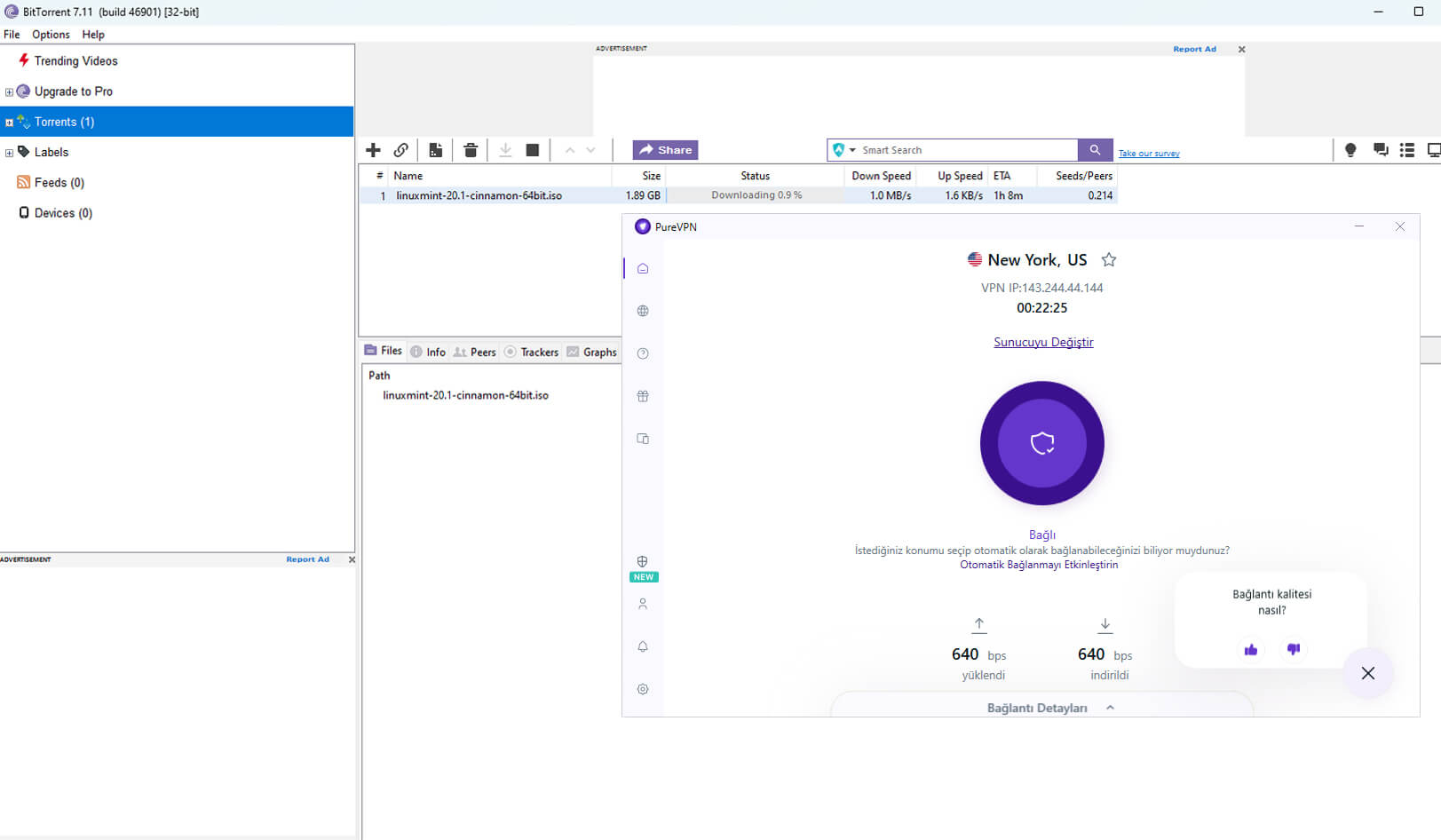Expand Bağlantı Detayları panel chevron
The height and width of the screenshot is (840, 1441).
tap(1110, 708)
